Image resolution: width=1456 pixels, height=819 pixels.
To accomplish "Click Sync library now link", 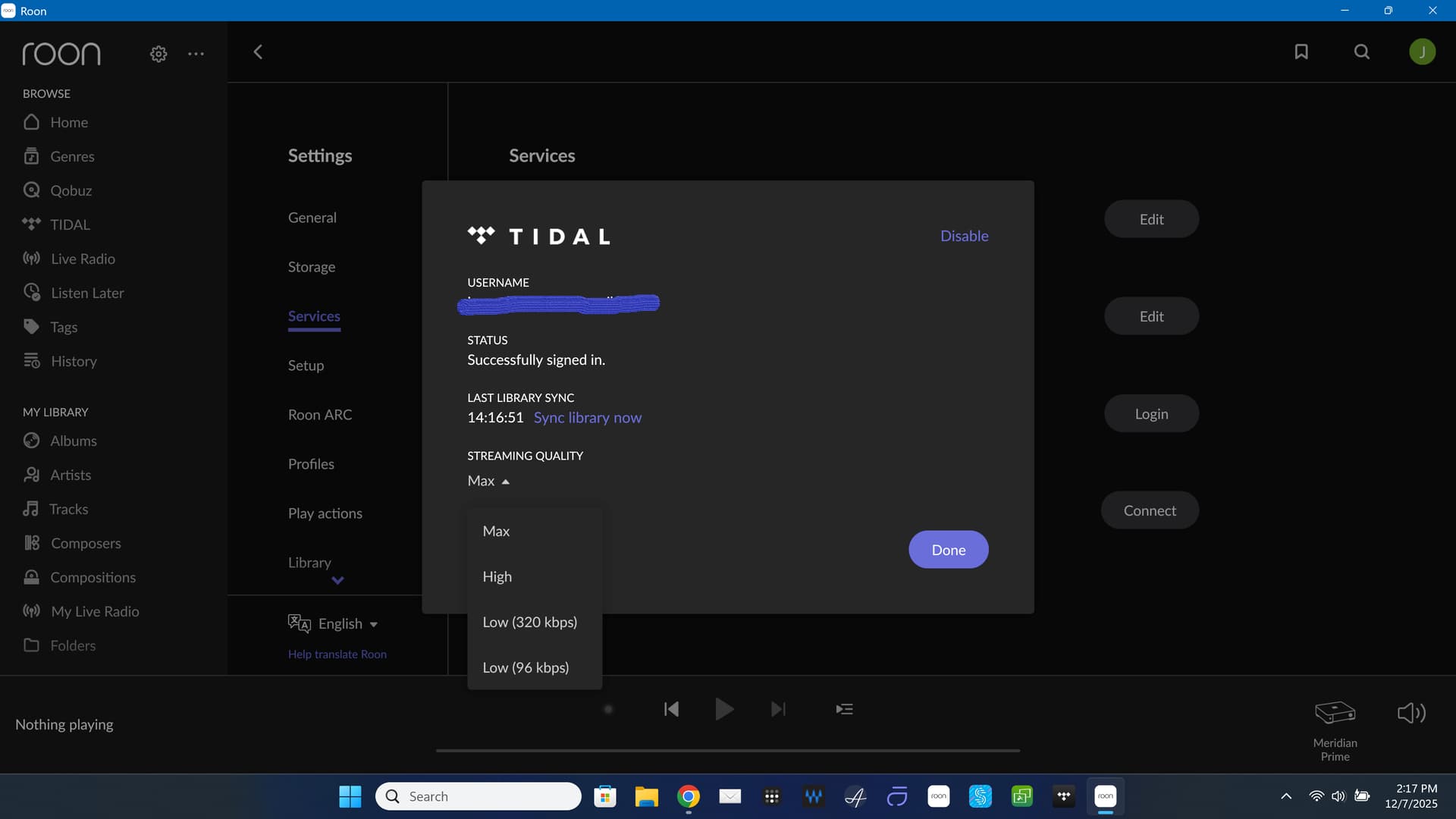I will click(x=587, y=418).
